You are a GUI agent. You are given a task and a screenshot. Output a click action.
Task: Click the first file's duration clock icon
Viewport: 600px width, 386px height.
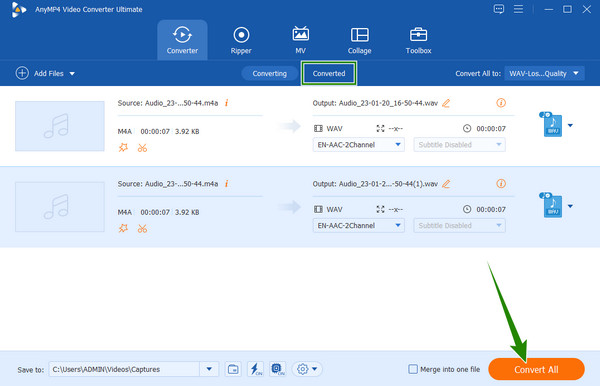coord(467,129)
